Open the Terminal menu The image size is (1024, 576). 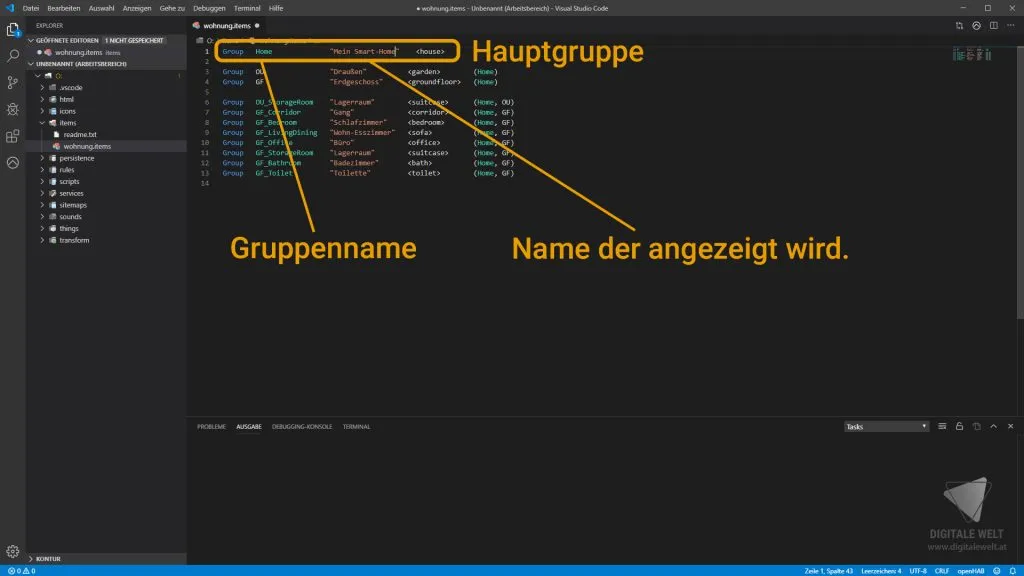pyautogui.click(x=247, y=8)
